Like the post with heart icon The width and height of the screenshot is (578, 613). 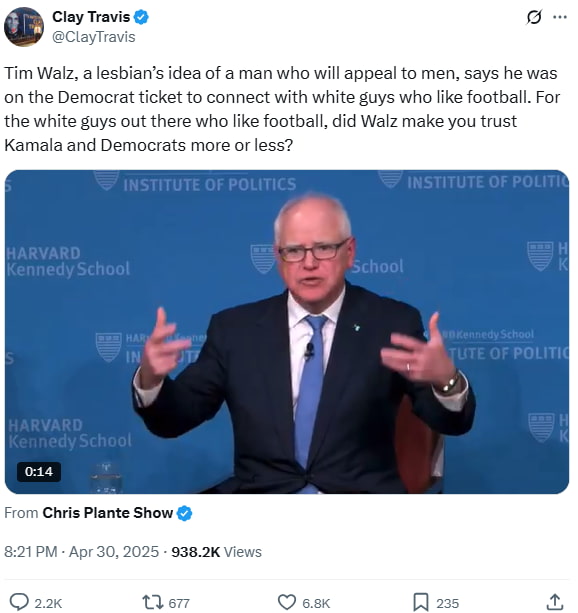[287, 602]
